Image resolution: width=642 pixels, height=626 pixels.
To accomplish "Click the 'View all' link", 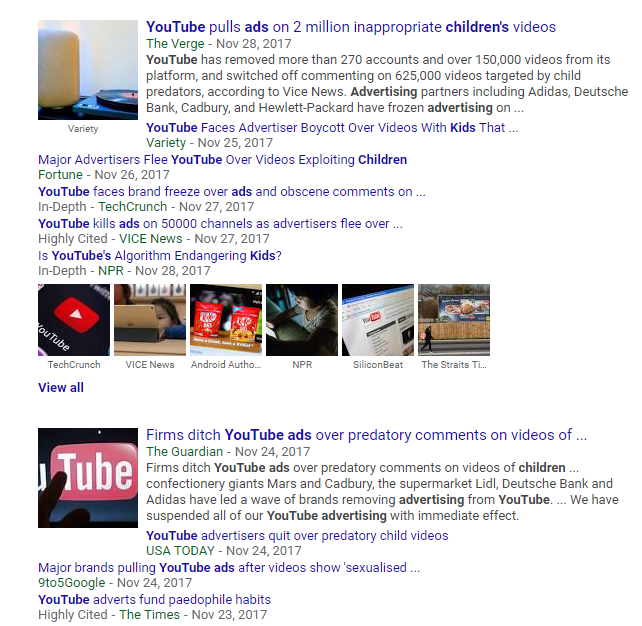I will [61, 387].
